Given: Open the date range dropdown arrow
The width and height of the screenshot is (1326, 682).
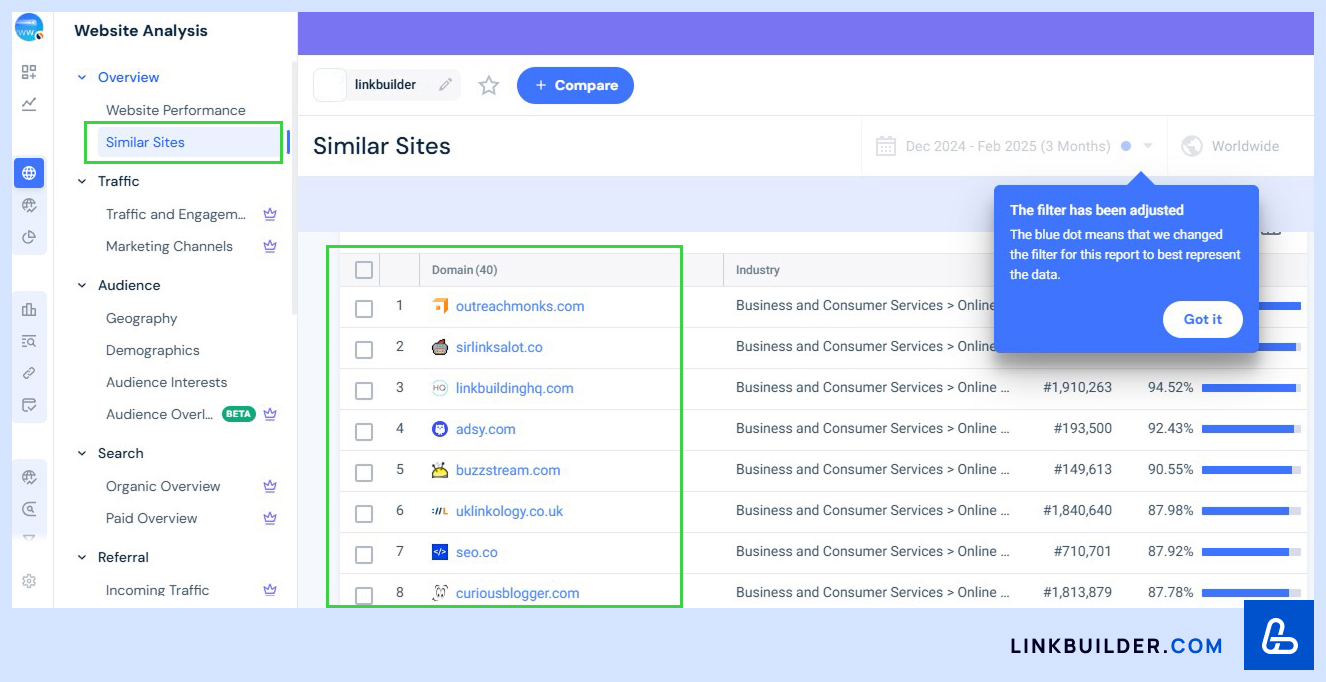Looking at the screenshot, I should click(1148, 146).
